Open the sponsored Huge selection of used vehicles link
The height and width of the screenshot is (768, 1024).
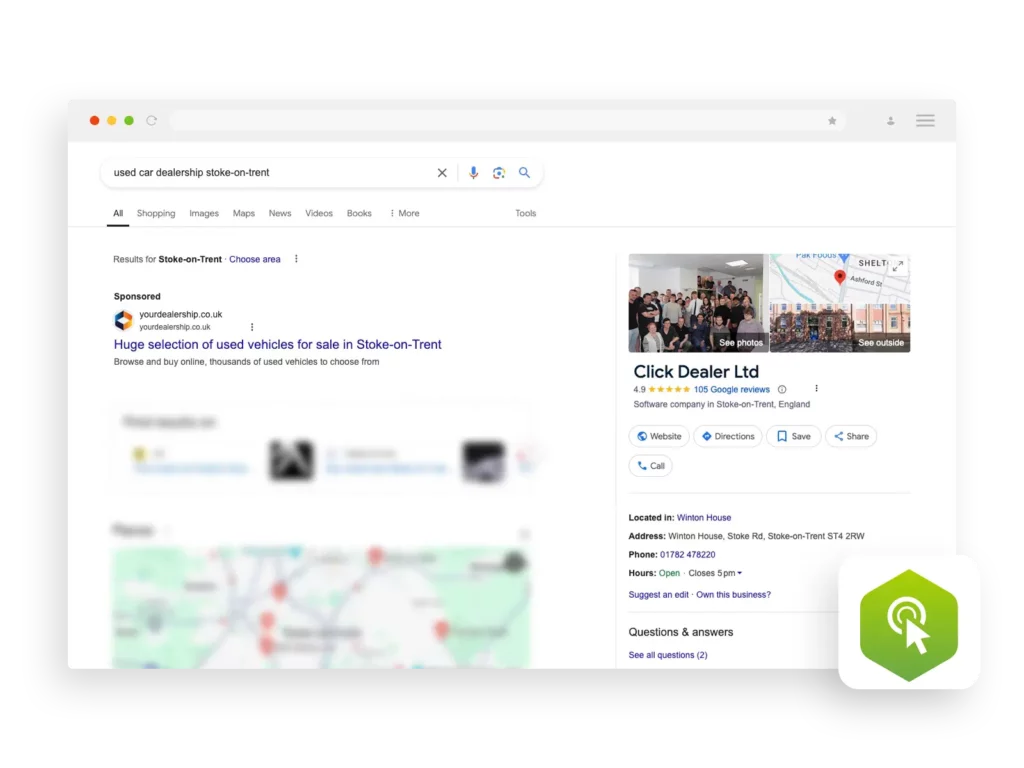(278, 344)
